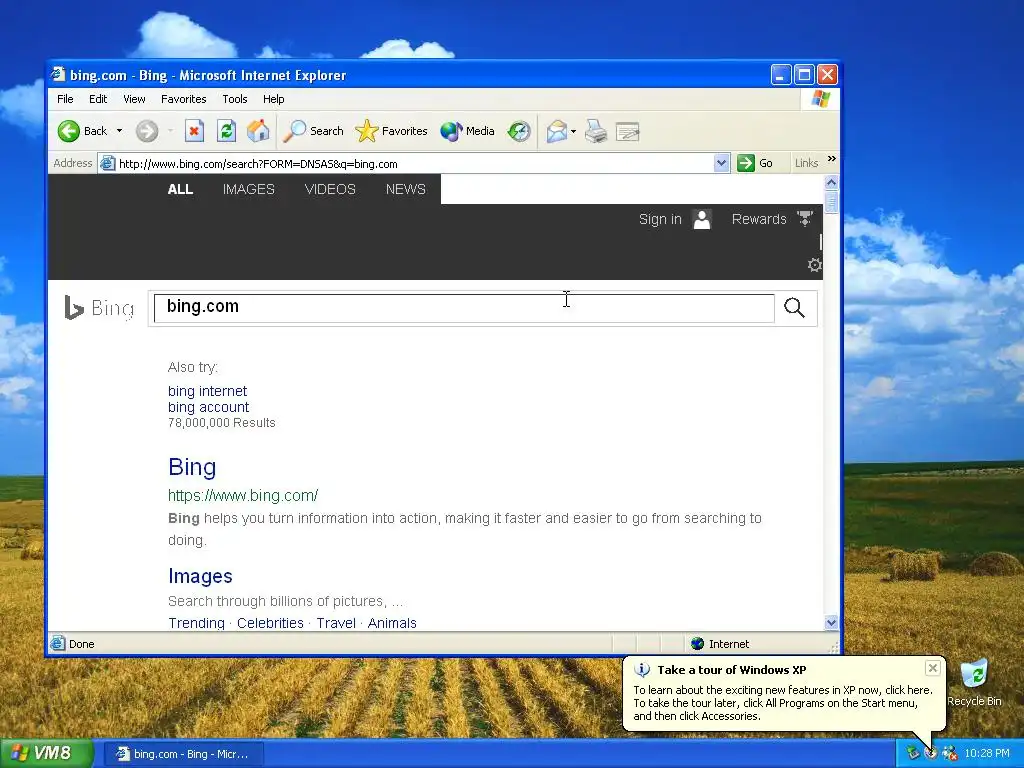Screen dimensions: 1024x768
Task: Expand the Forward button history dropdown
Action: pos(170,131)
